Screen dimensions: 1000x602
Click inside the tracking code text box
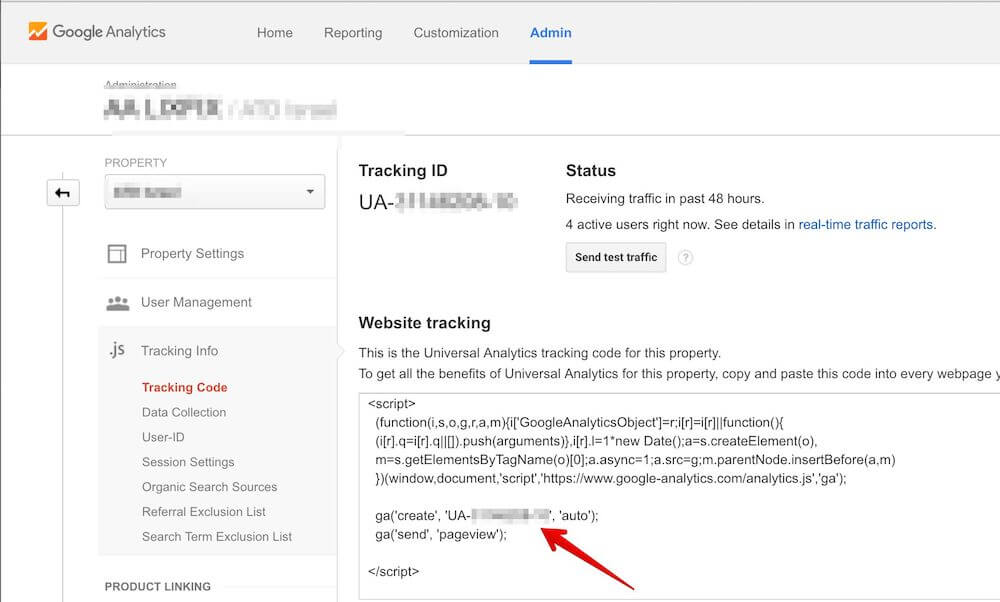coord(679,496)
